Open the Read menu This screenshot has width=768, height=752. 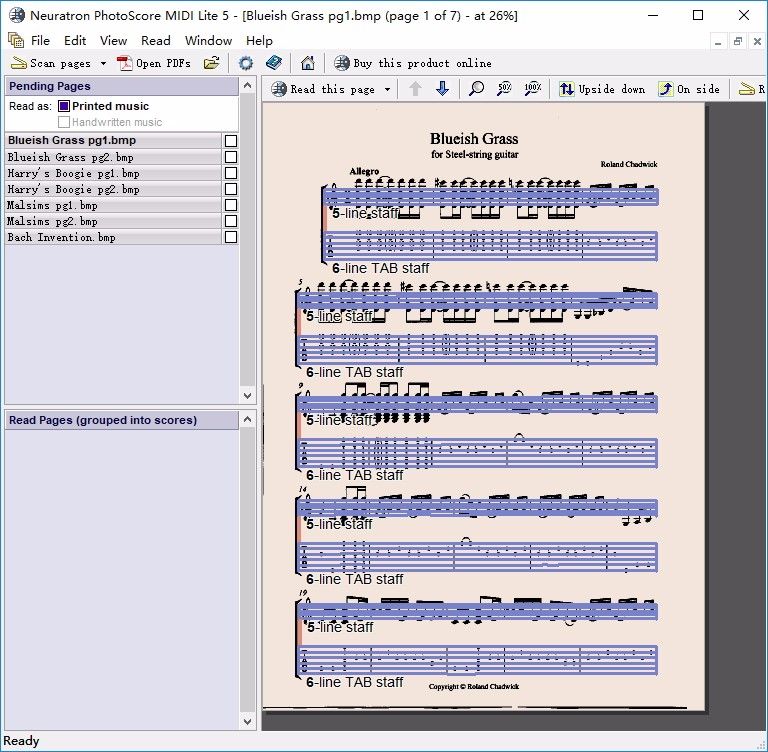(x=156, y=40)
